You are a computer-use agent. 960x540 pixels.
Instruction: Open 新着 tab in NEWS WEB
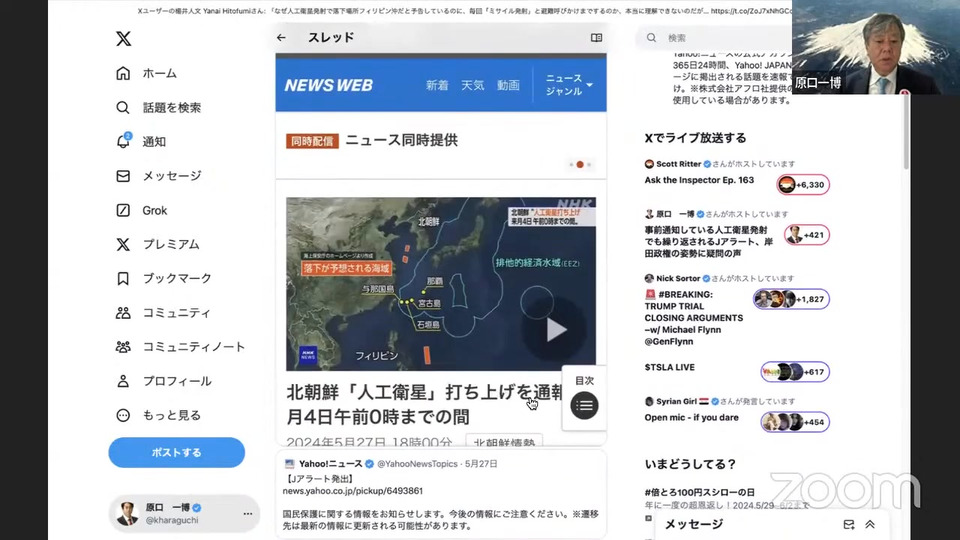click(x=437, y=85)
